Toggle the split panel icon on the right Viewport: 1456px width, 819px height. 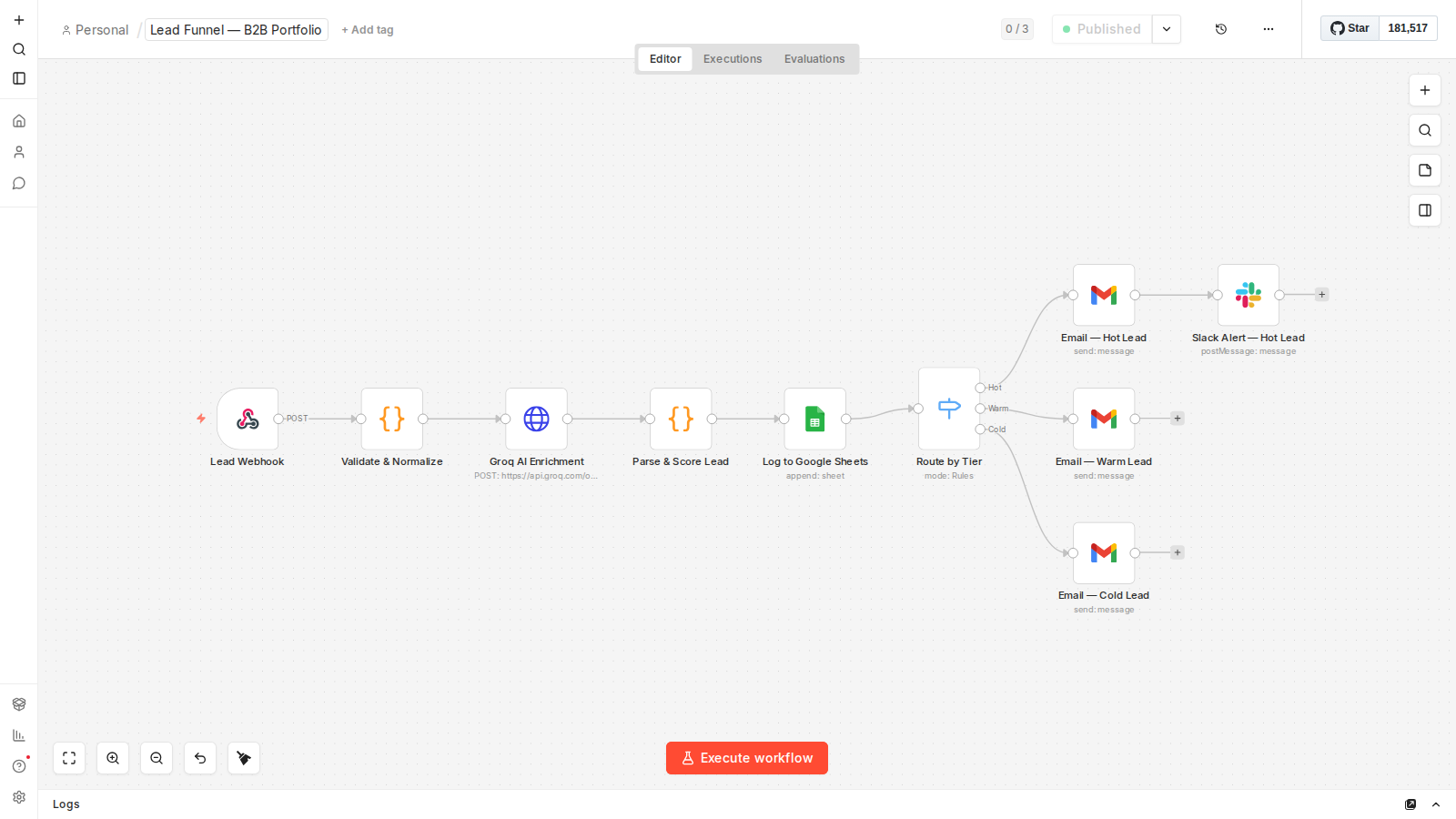[x=1424, y=210]
